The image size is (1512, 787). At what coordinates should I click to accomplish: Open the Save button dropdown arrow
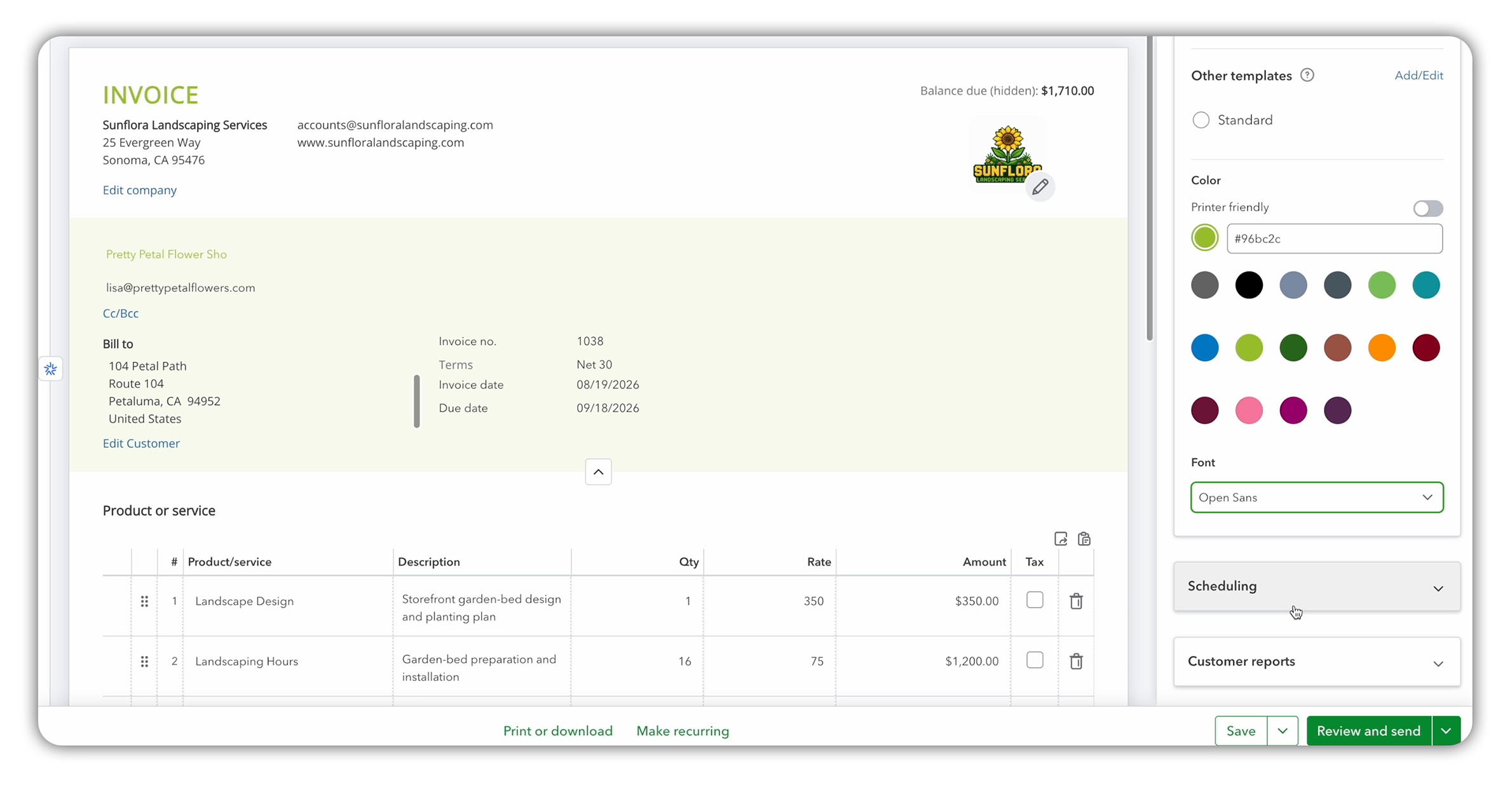tap(1283, 731)
